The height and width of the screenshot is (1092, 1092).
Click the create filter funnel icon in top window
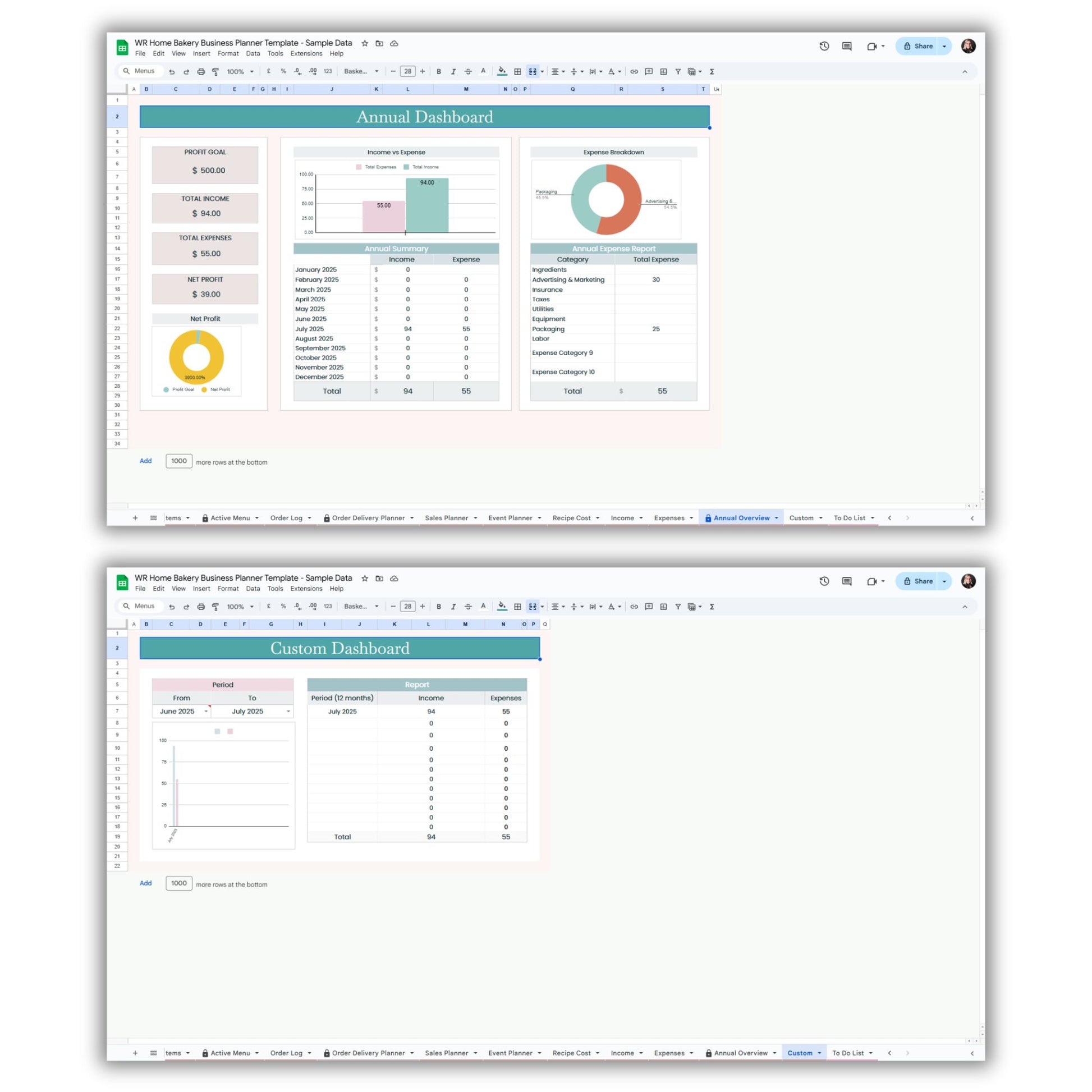678,72
